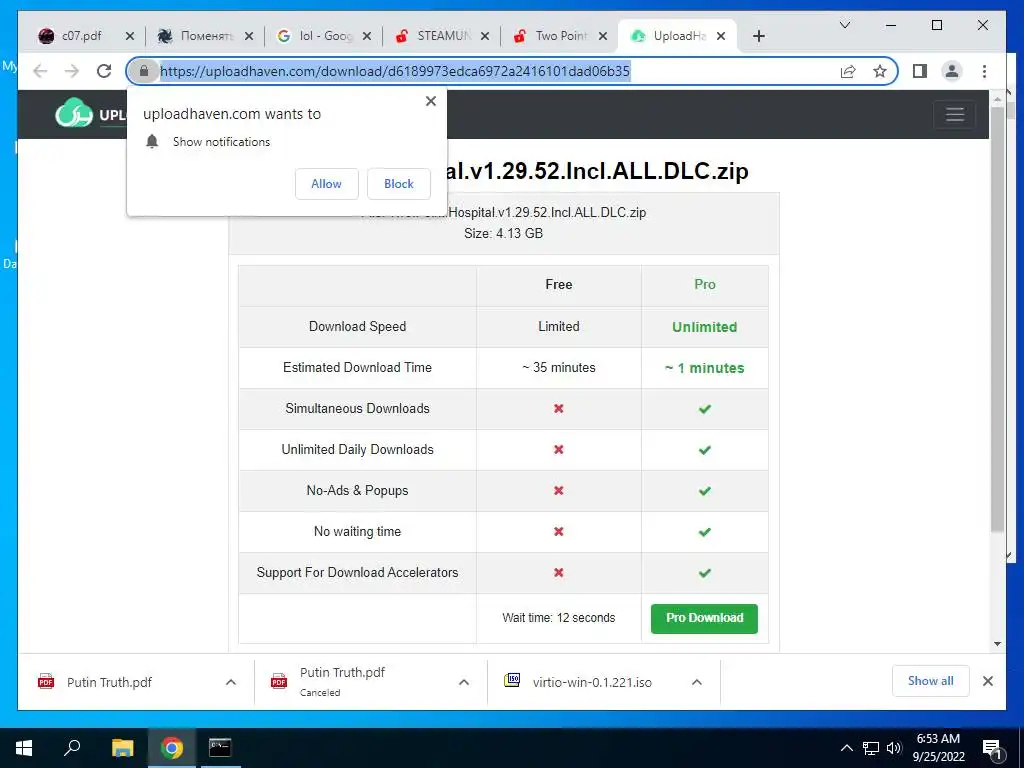Screen dimensions: 1024x768
Task: Click green check for Download Accelerators support
Action: pos(705,573)
